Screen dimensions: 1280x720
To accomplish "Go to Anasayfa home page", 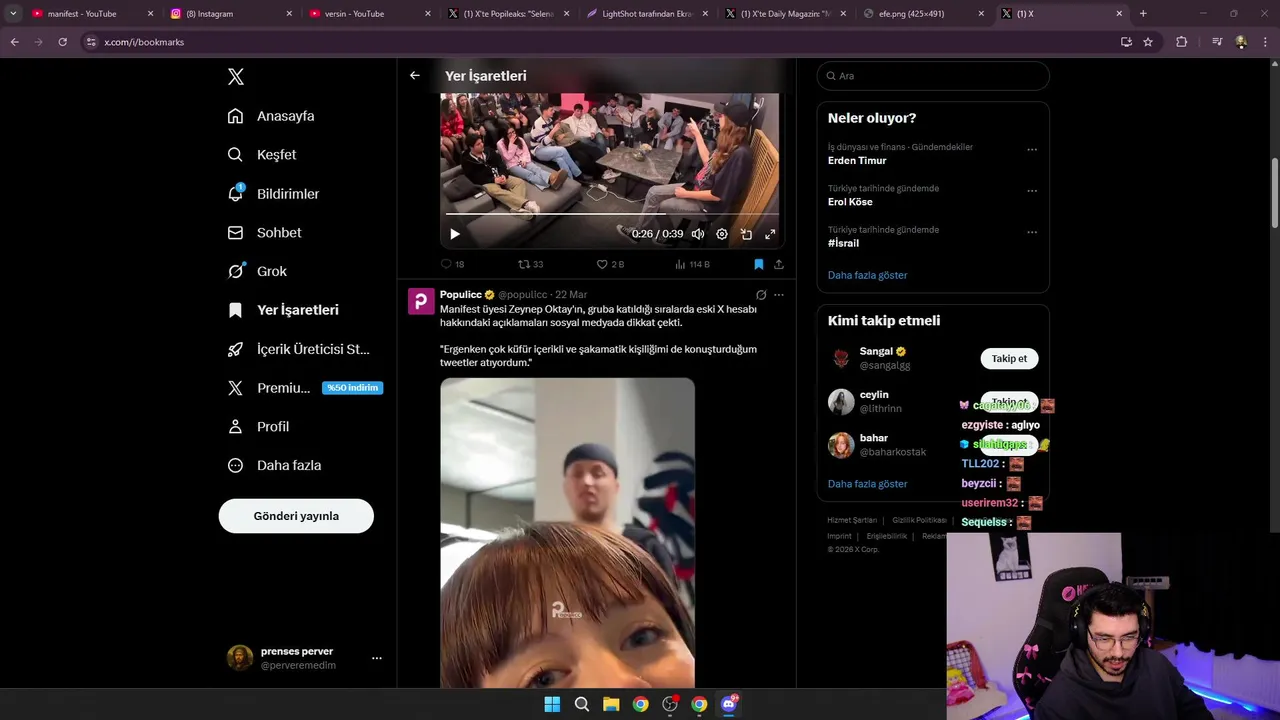I will tap(271, 116).
